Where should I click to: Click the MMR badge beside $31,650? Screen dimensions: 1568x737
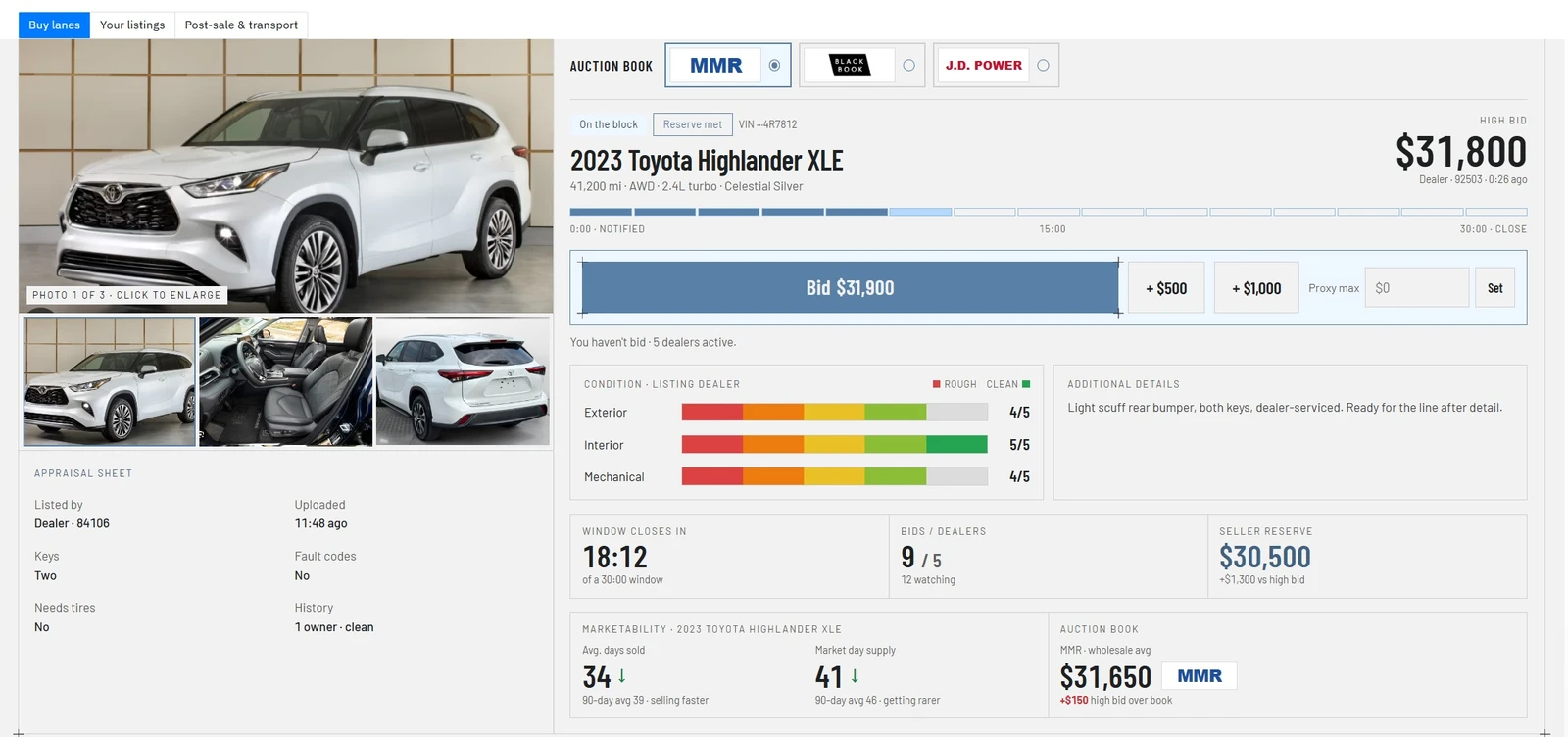coord(1200,676)
